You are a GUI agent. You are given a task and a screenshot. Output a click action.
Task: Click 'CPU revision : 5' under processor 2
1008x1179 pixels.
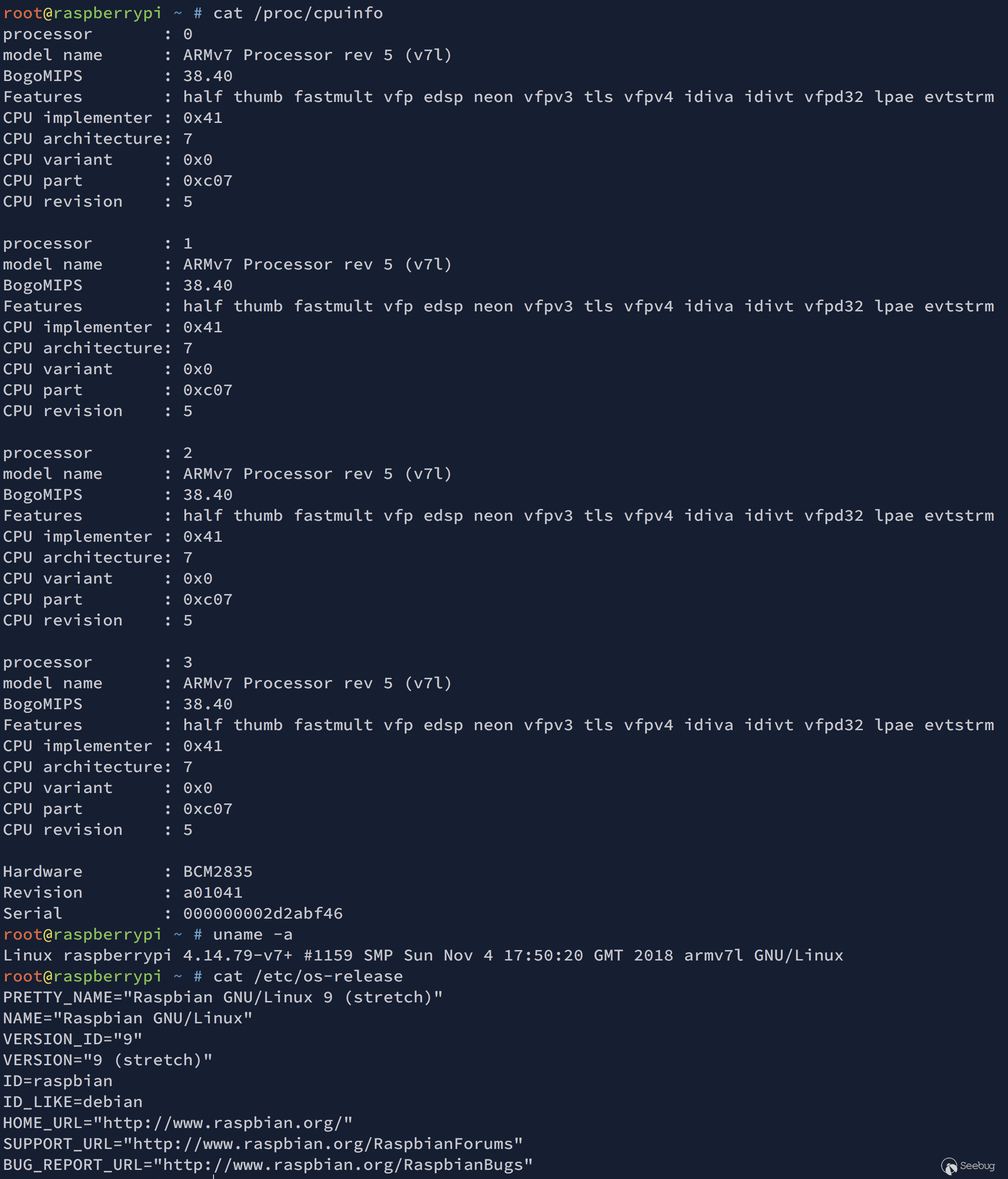(98, 621)
